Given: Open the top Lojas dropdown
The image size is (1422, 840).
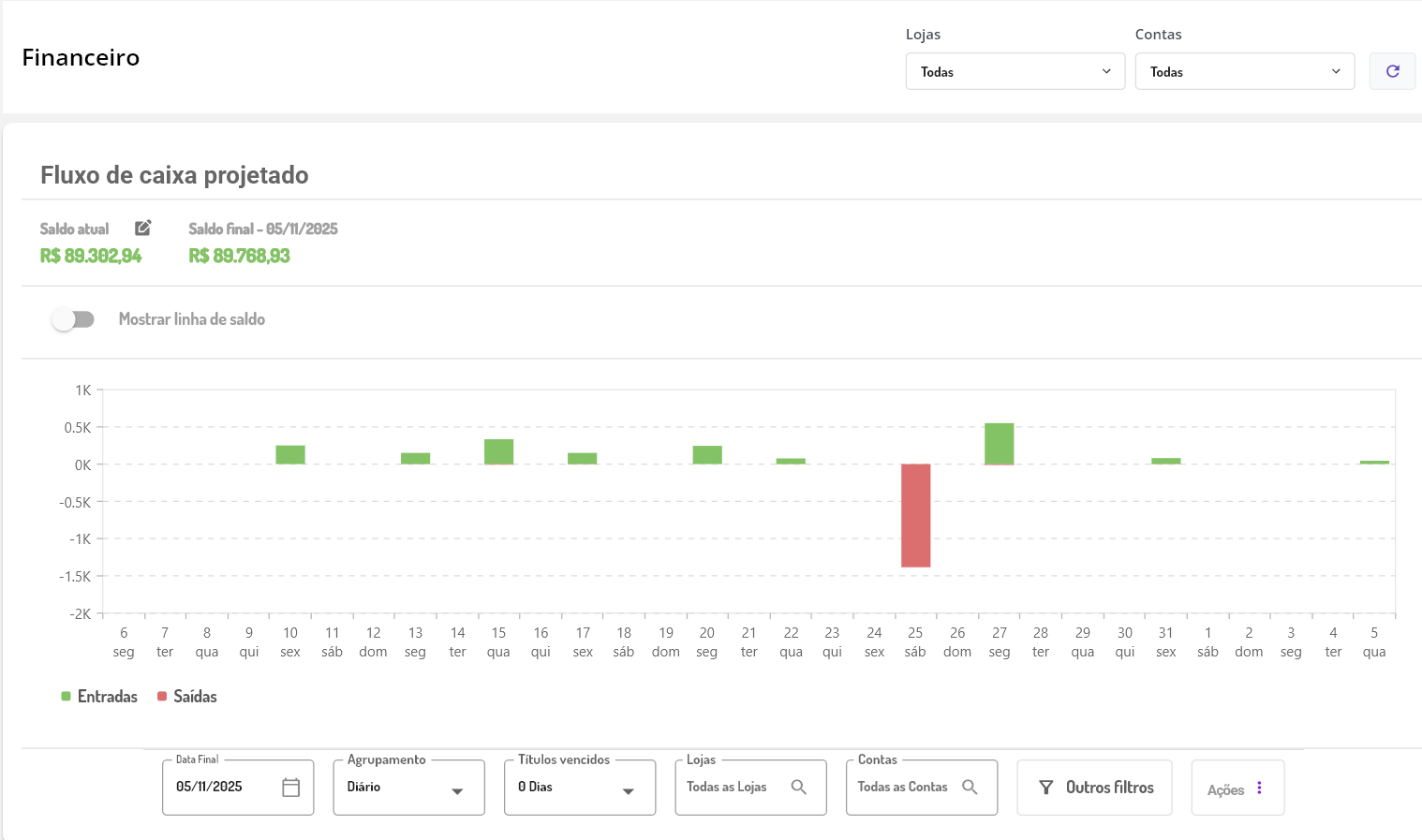Looking at the screenshot, I should 1015,71.
